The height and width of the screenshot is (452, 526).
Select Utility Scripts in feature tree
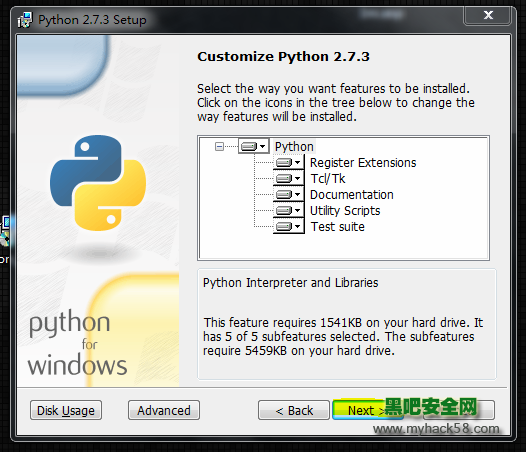[345, 211]
